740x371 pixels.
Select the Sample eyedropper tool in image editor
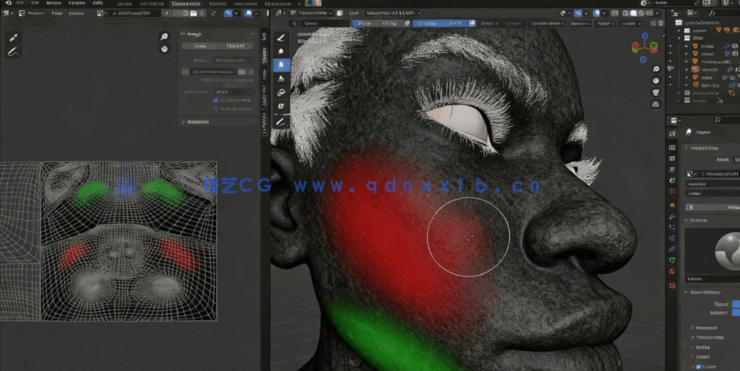click(x=13, y=38)
